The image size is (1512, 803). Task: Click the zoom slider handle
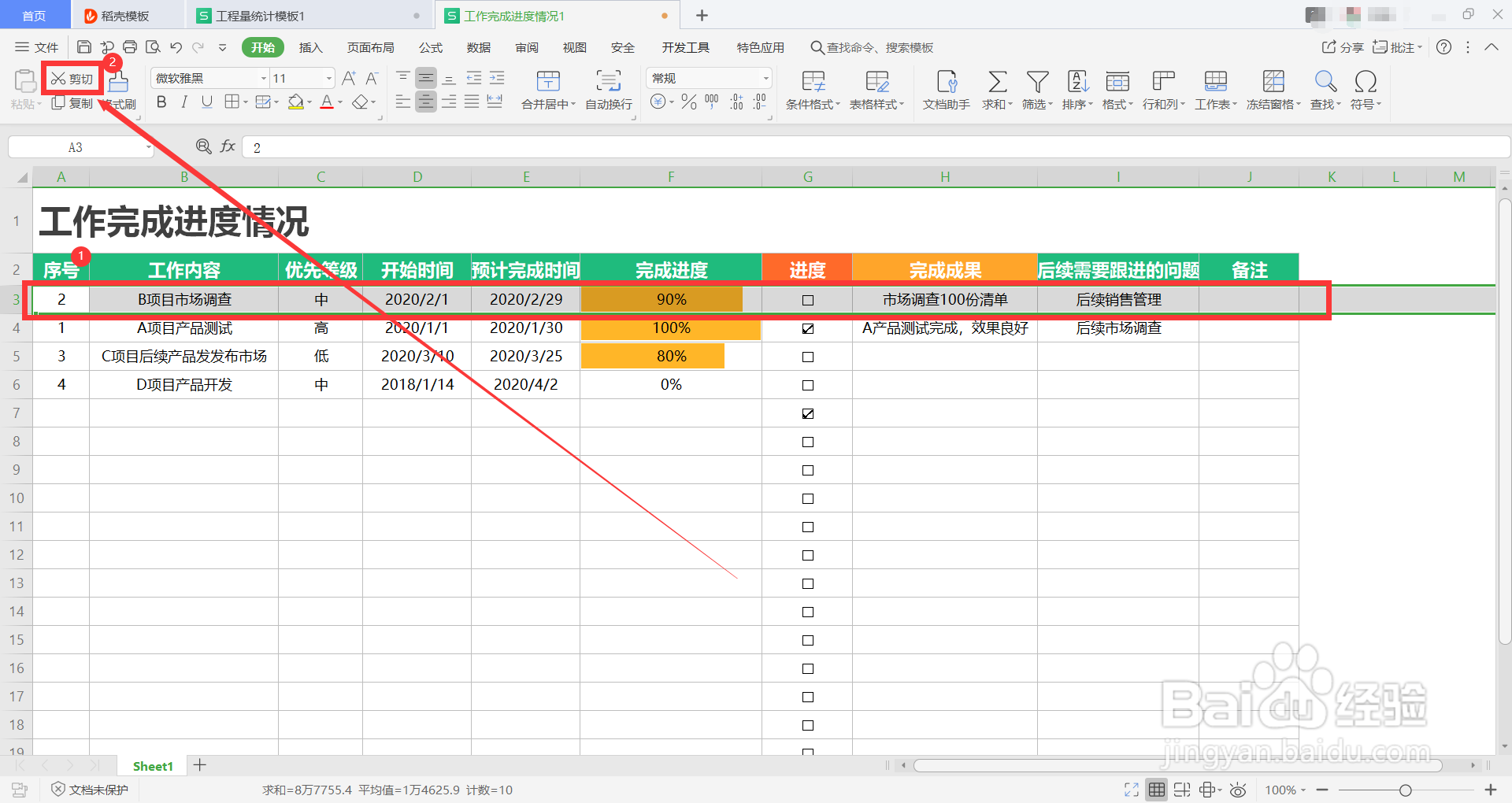pyautogui.click(x=1405, y=790)
